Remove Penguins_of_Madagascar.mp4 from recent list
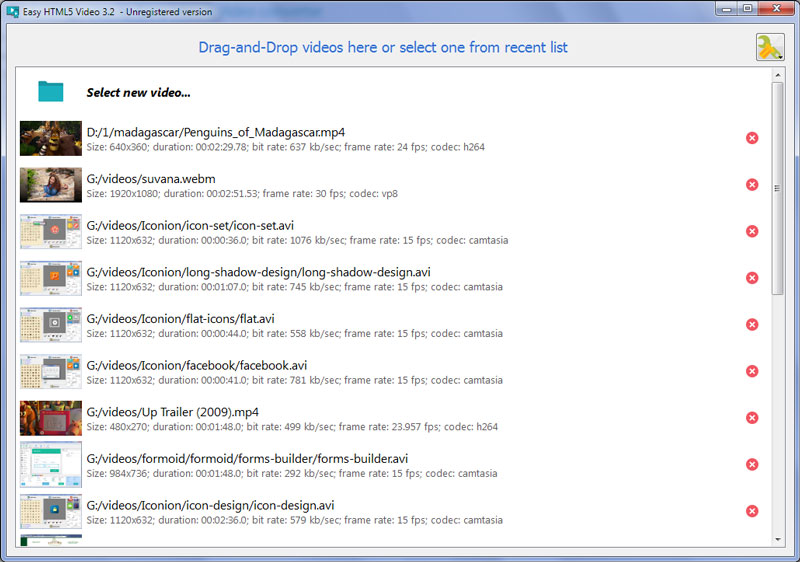This screenshot has width=800, height=562. (x=752, y=138)
